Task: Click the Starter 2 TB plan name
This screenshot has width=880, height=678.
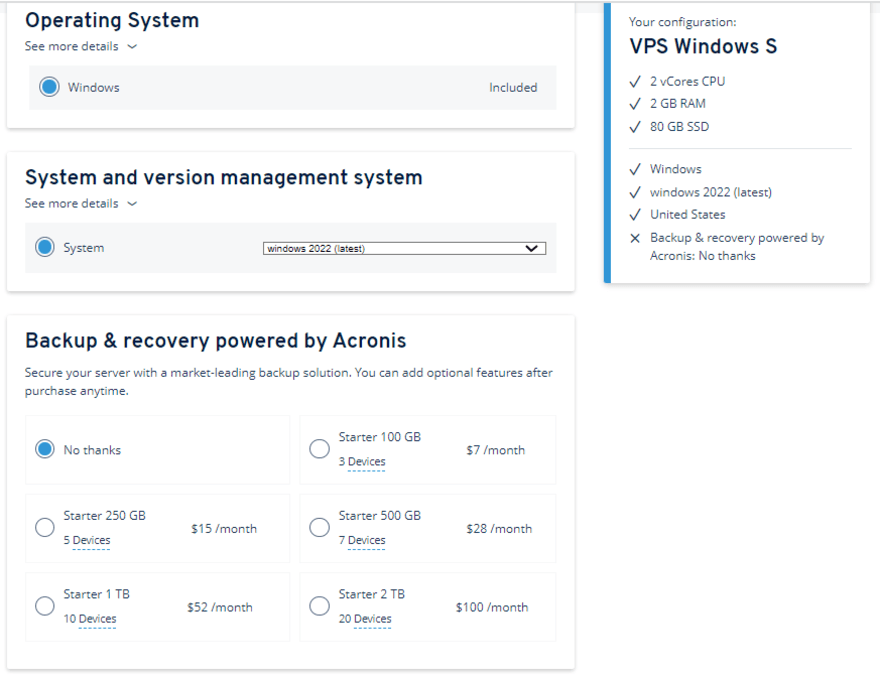Action: click(372, 594)
